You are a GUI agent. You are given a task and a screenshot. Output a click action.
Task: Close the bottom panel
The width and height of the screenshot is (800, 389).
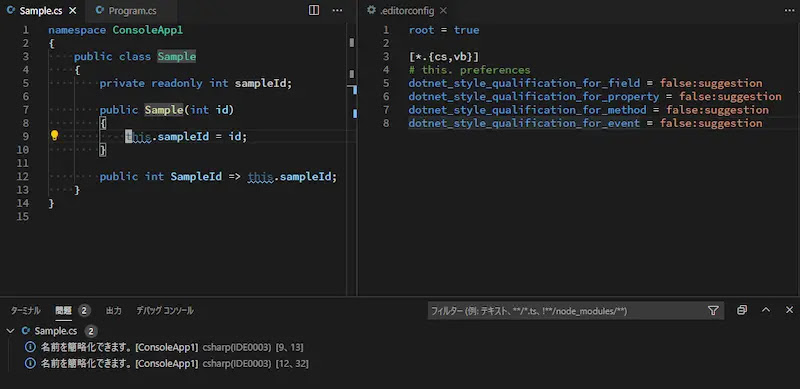tap(789, 310)
